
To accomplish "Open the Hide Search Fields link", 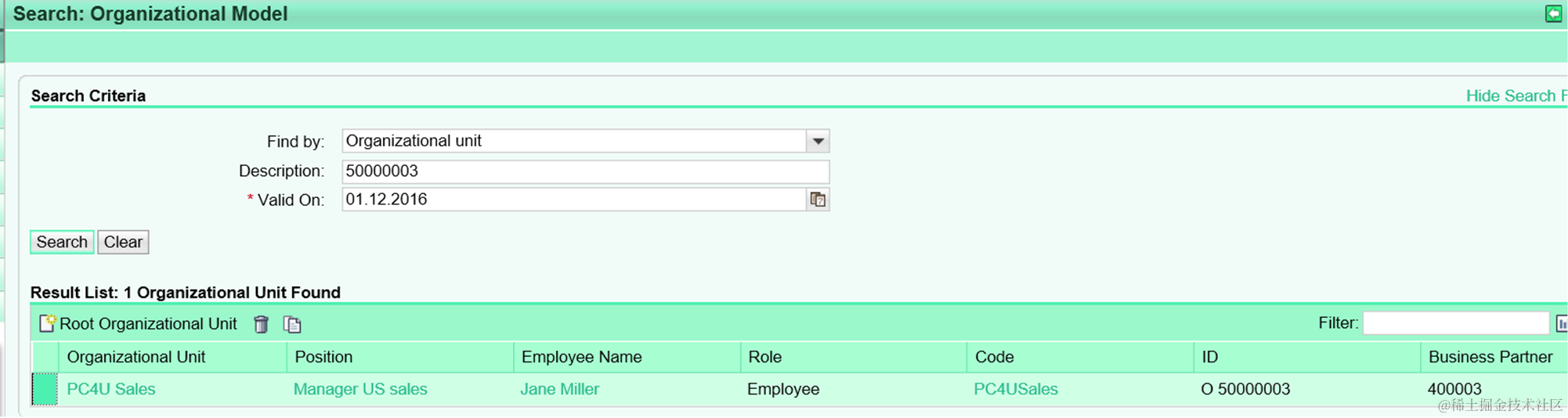I will coord(1516,95).
